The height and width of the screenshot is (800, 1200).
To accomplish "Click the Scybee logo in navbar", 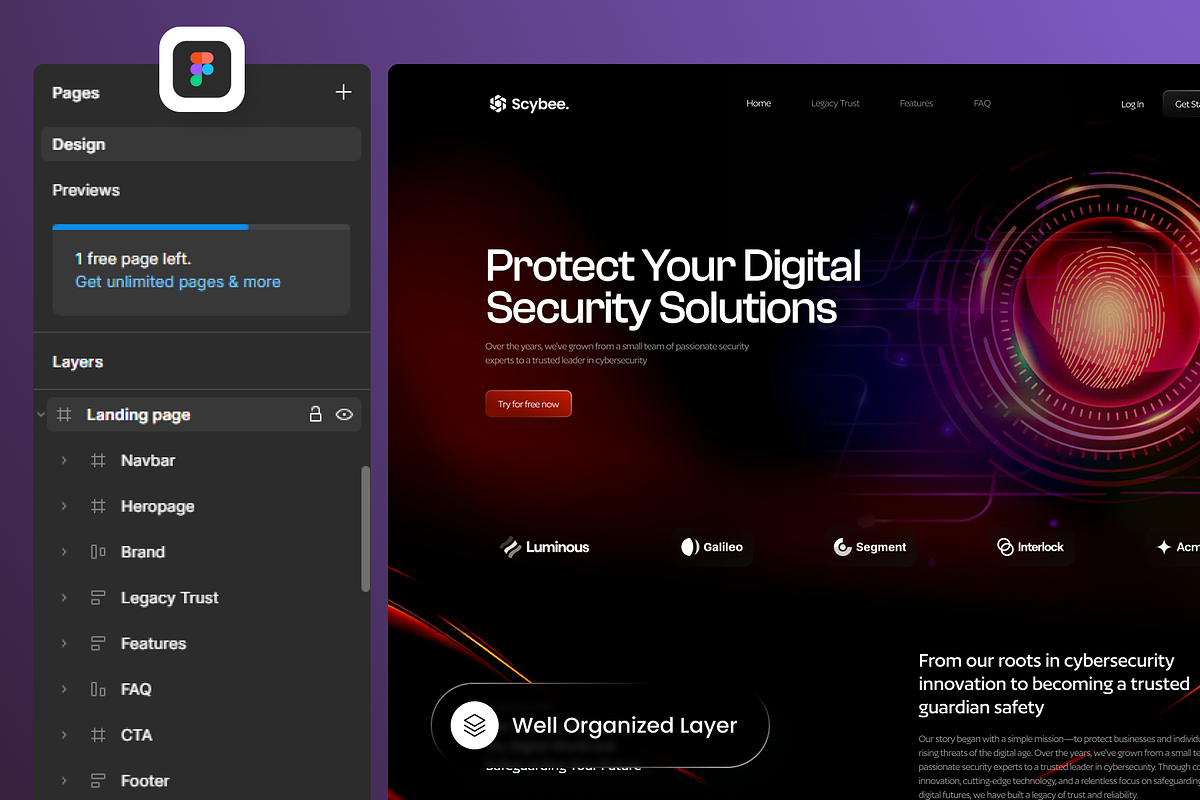I will tap(529, 103).
